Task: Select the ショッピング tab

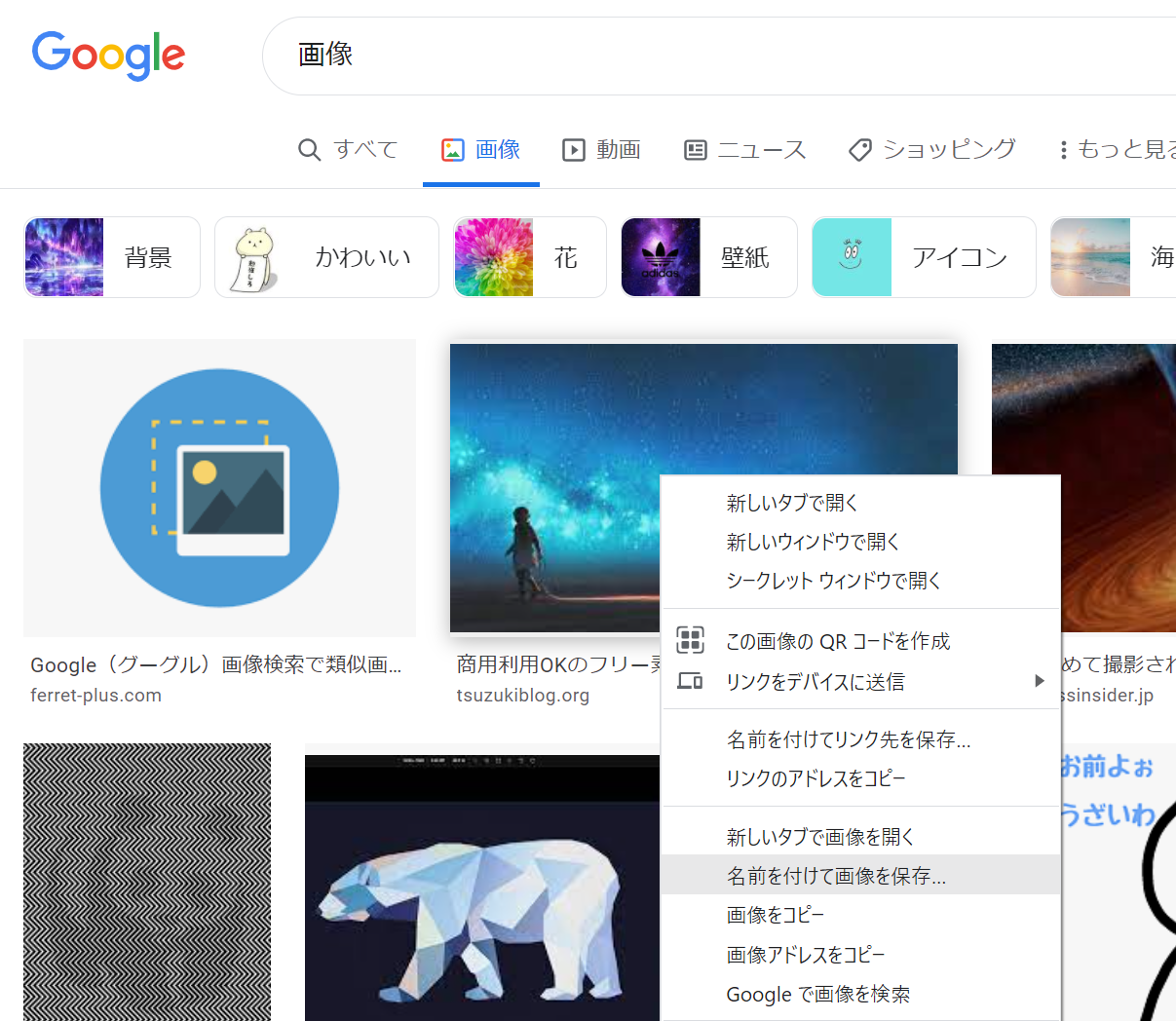Action: pyautogui.click(x=932, y=149)
